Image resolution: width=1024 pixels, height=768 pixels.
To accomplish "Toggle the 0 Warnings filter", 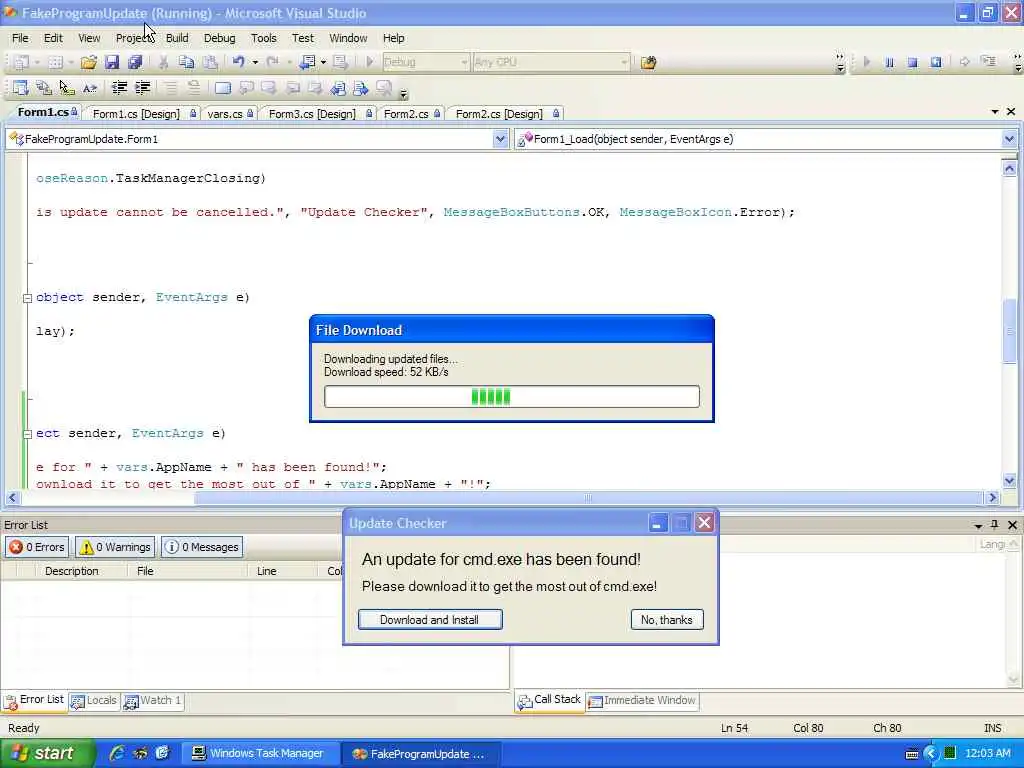I will (115, 547).
